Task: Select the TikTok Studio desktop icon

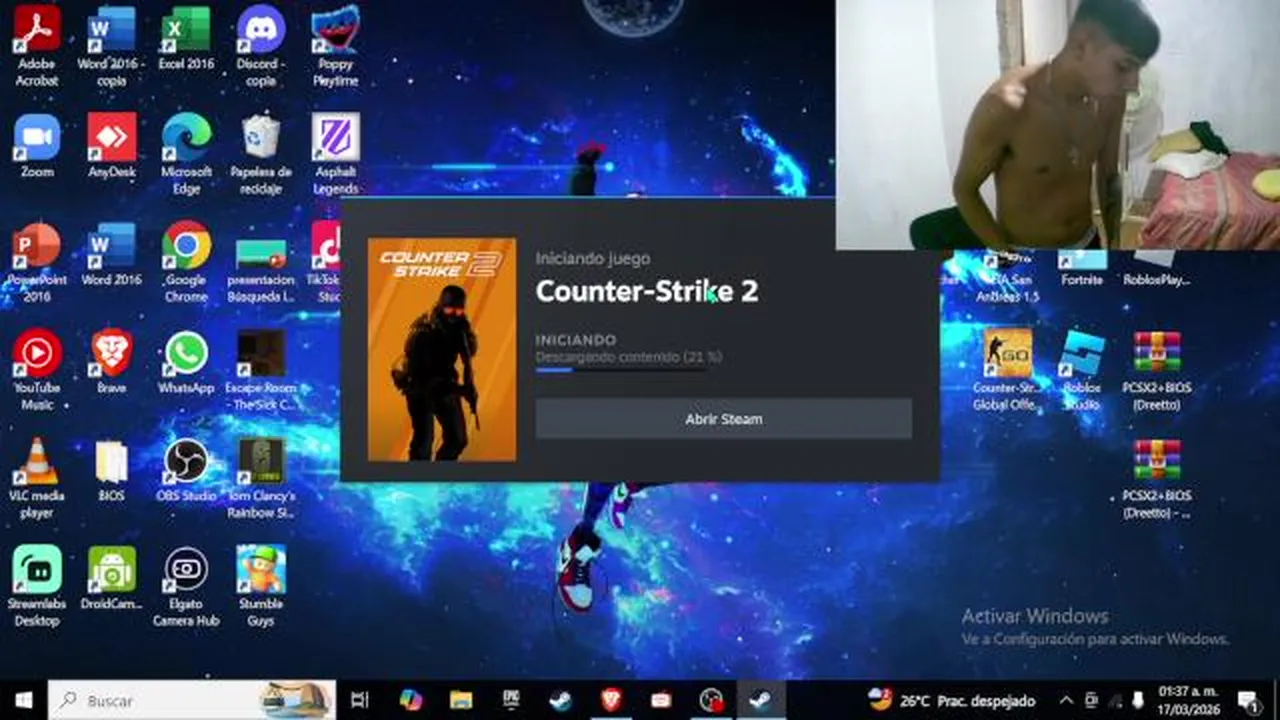Action: (324, 262)
